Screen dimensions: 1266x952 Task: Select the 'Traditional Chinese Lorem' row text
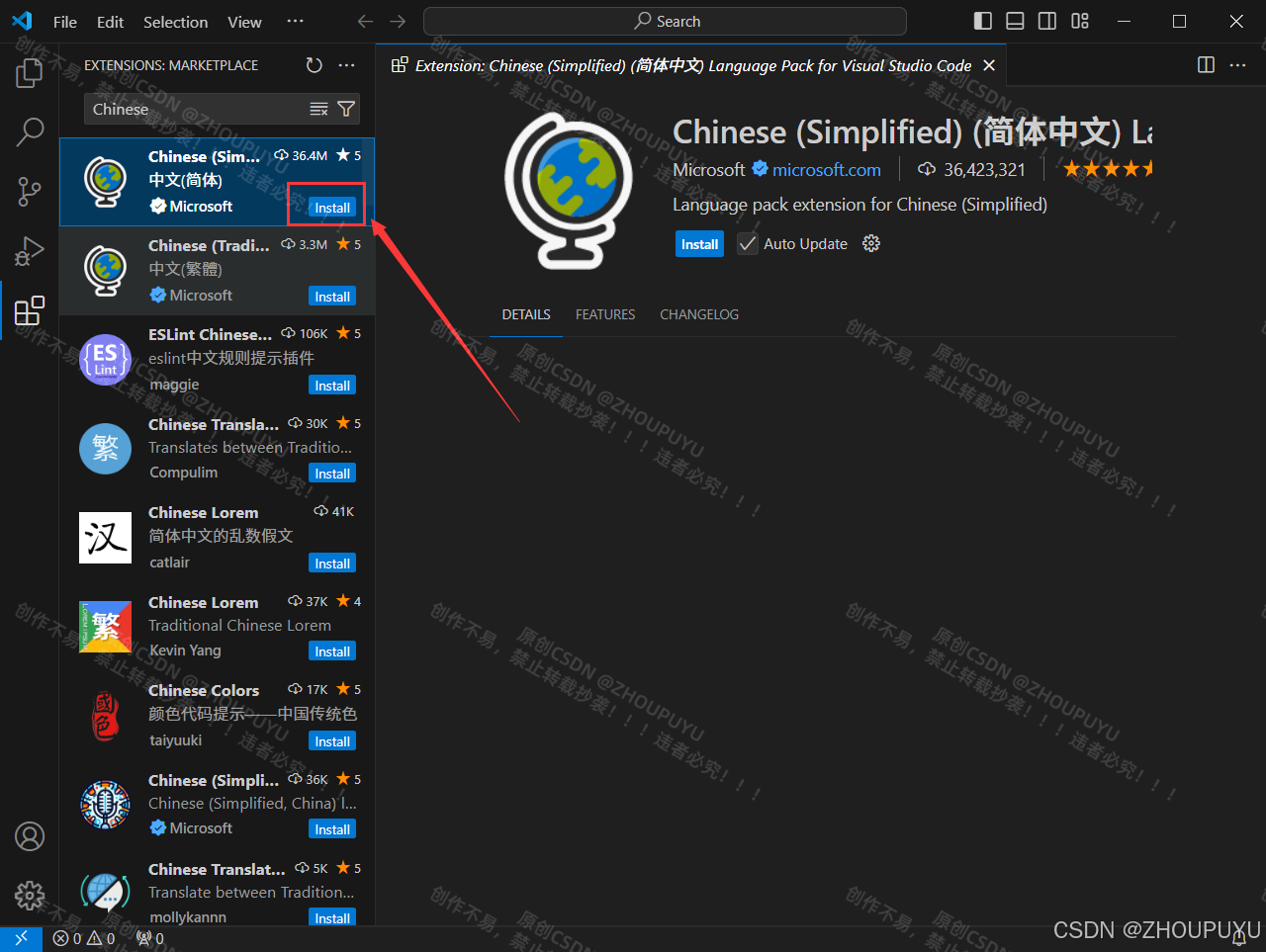coord(239,626)
